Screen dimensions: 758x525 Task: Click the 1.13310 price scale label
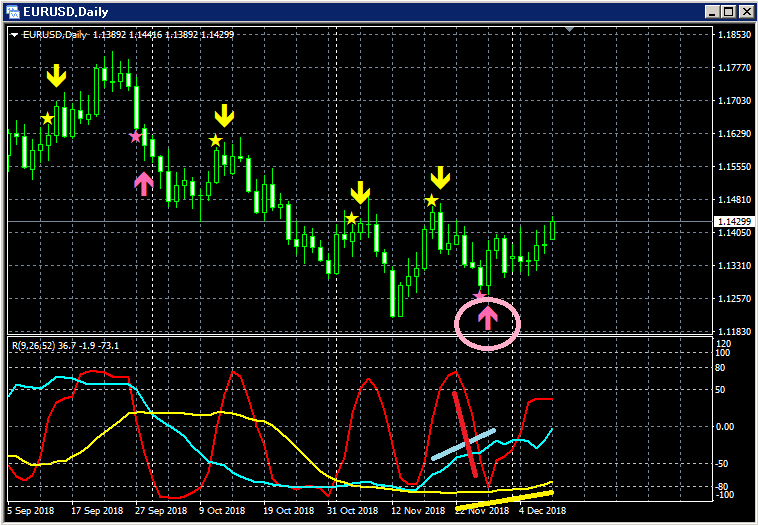click(734, 265)
